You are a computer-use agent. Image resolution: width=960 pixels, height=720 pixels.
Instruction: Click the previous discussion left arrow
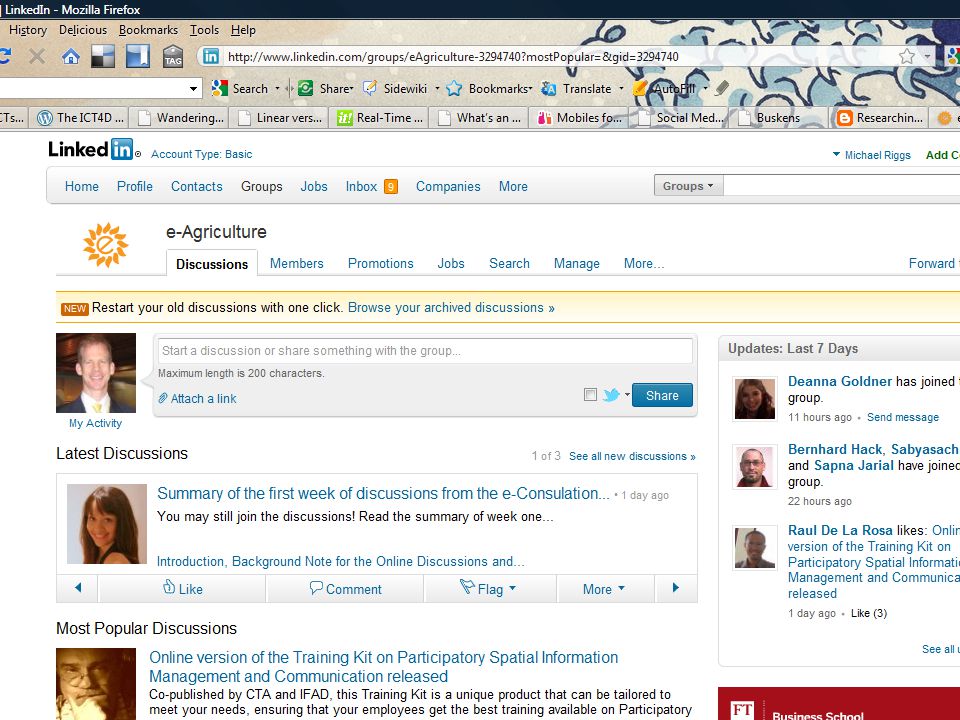[x=78, y=588]
